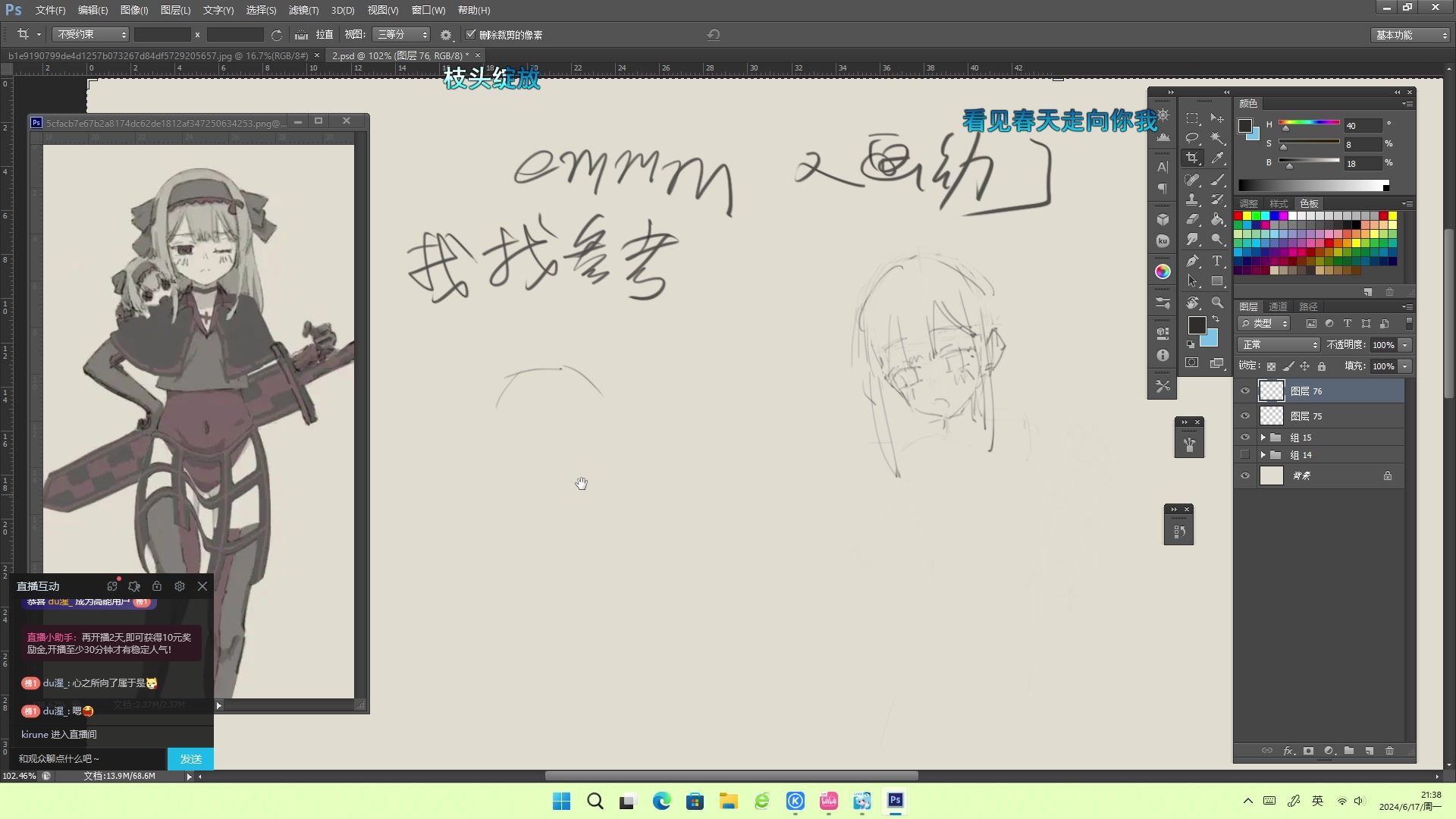This screenshot has height=819, width=1456.
Task: Open layer filter 类型 dropdown
Action: (1264, 324)
